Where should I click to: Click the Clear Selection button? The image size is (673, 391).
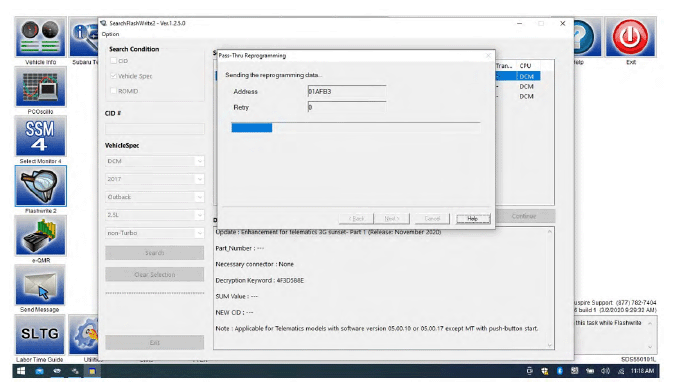155,274
